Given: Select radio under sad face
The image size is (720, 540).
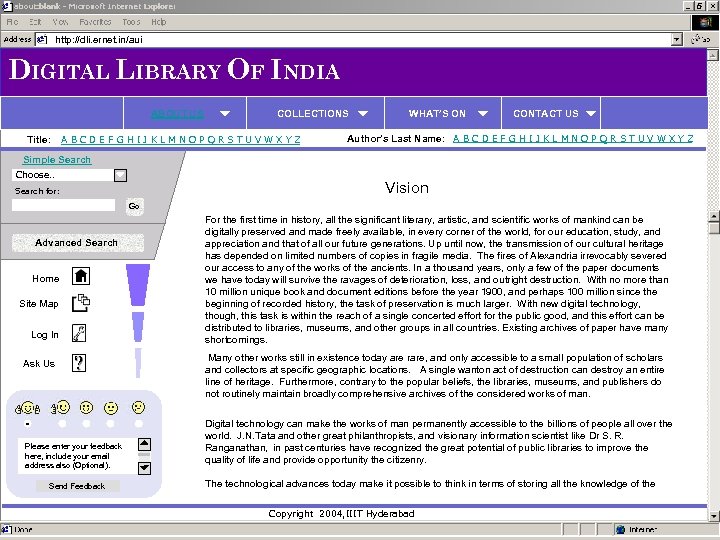Looking at the screenshot, I should coord(138,424).
